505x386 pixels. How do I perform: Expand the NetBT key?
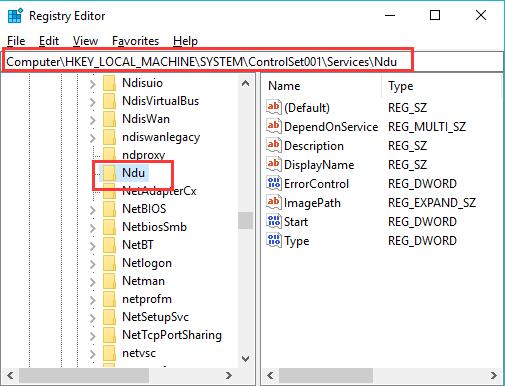coord(93,246)
